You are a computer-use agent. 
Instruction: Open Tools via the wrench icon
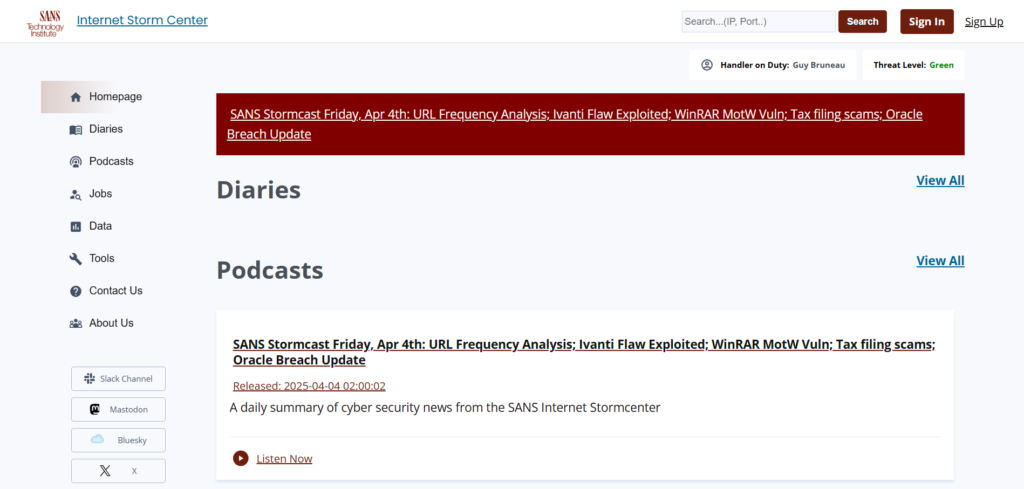[76, 259]
